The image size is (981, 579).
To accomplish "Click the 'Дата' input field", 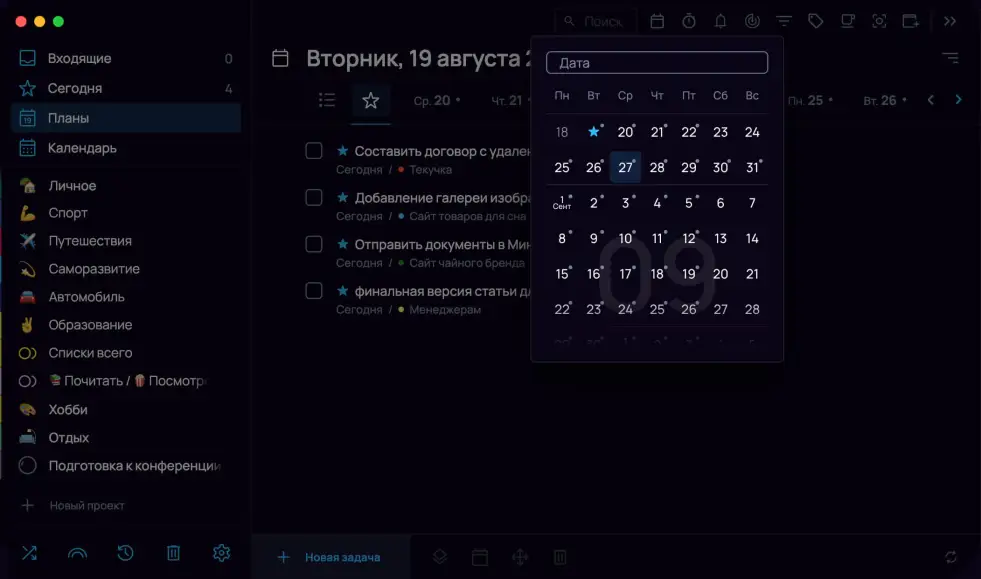I will point(657,63).
